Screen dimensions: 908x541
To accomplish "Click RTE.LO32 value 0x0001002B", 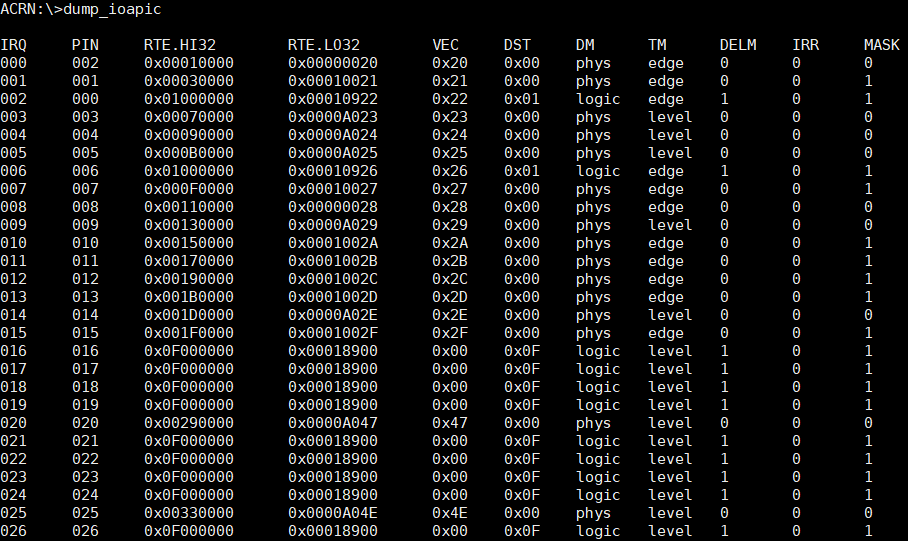I will [x=333, y=261].
